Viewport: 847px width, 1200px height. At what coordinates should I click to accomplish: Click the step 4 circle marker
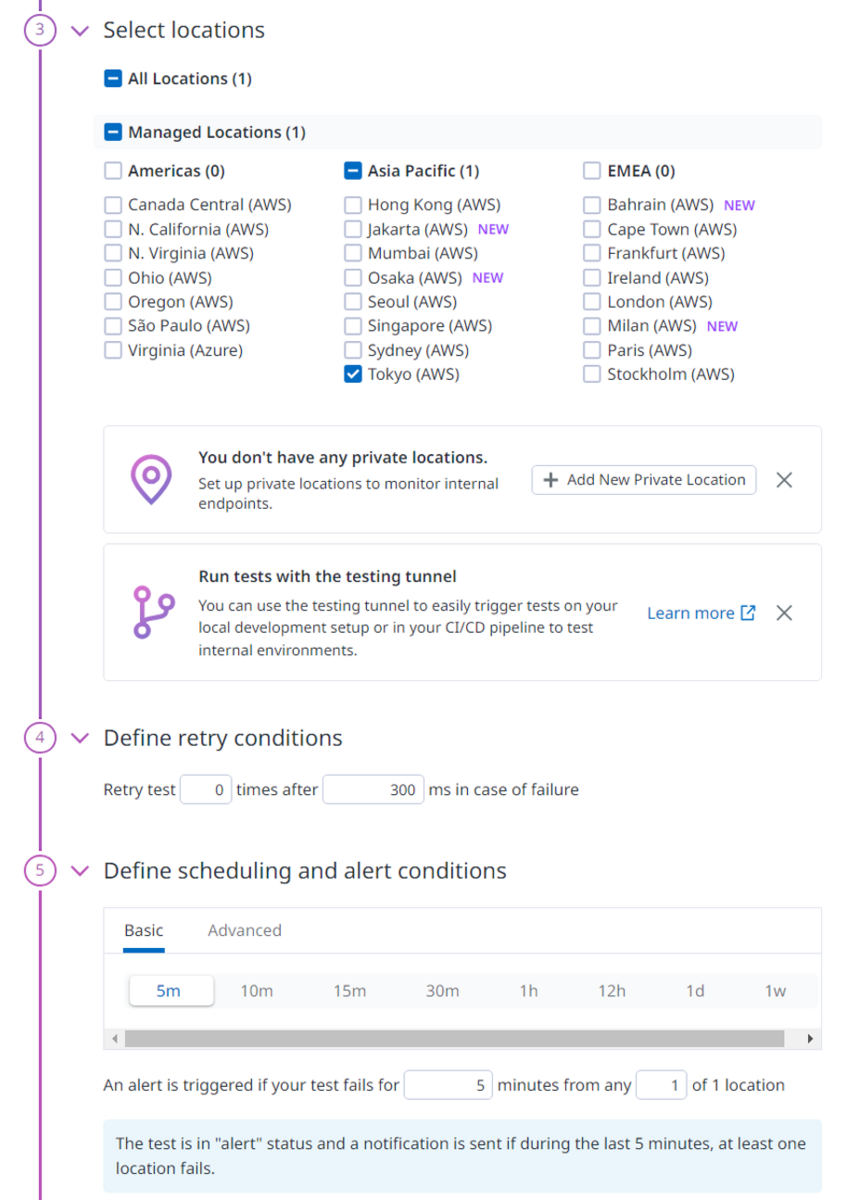pos(39,738)
